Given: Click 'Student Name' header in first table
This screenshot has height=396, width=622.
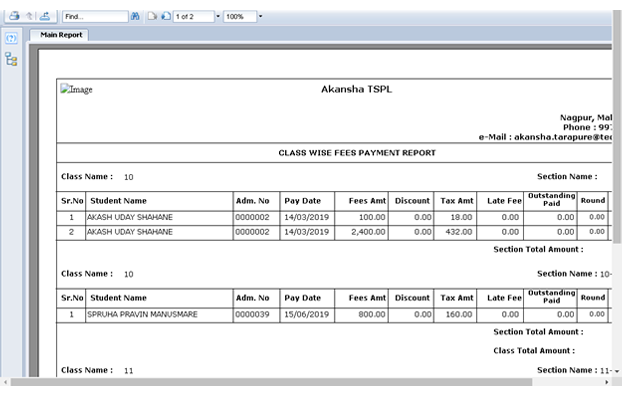Looking at the screenshot, I should coord(118,201).
